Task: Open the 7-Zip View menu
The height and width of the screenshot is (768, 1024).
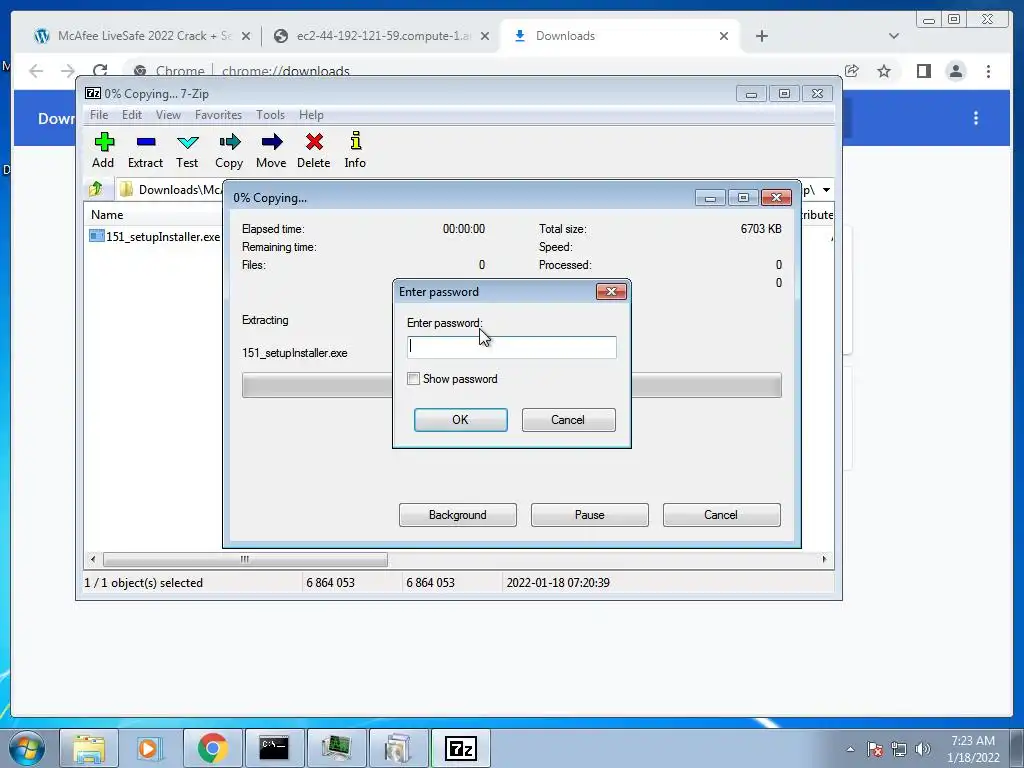Action: click(168, 115)
